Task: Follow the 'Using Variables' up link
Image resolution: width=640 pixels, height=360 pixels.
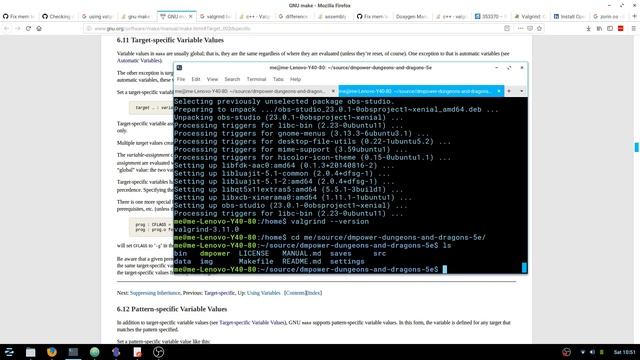Action: coord(263,293)
